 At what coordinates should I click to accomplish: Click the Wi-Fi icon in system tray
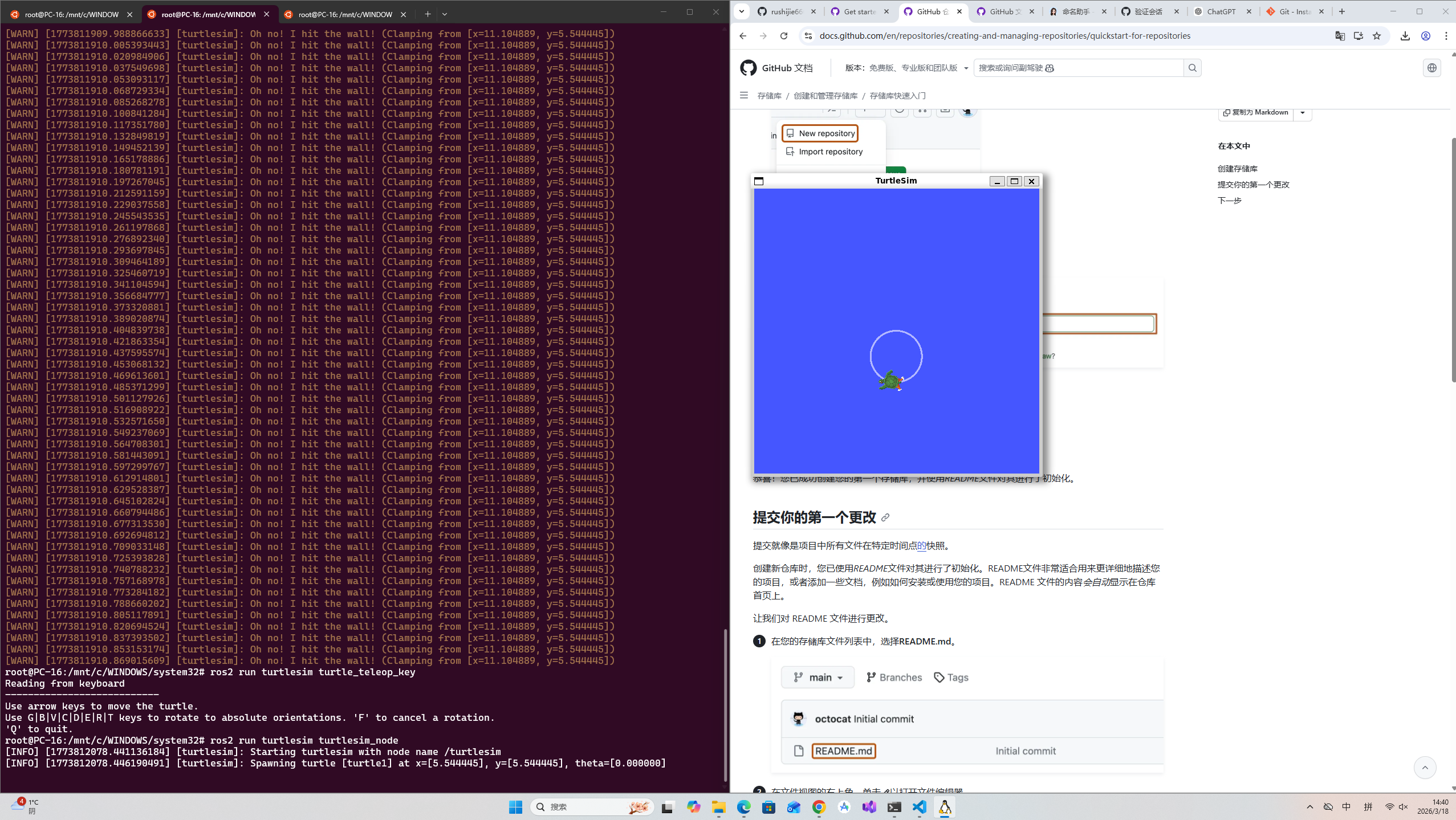coord(1389,807)
